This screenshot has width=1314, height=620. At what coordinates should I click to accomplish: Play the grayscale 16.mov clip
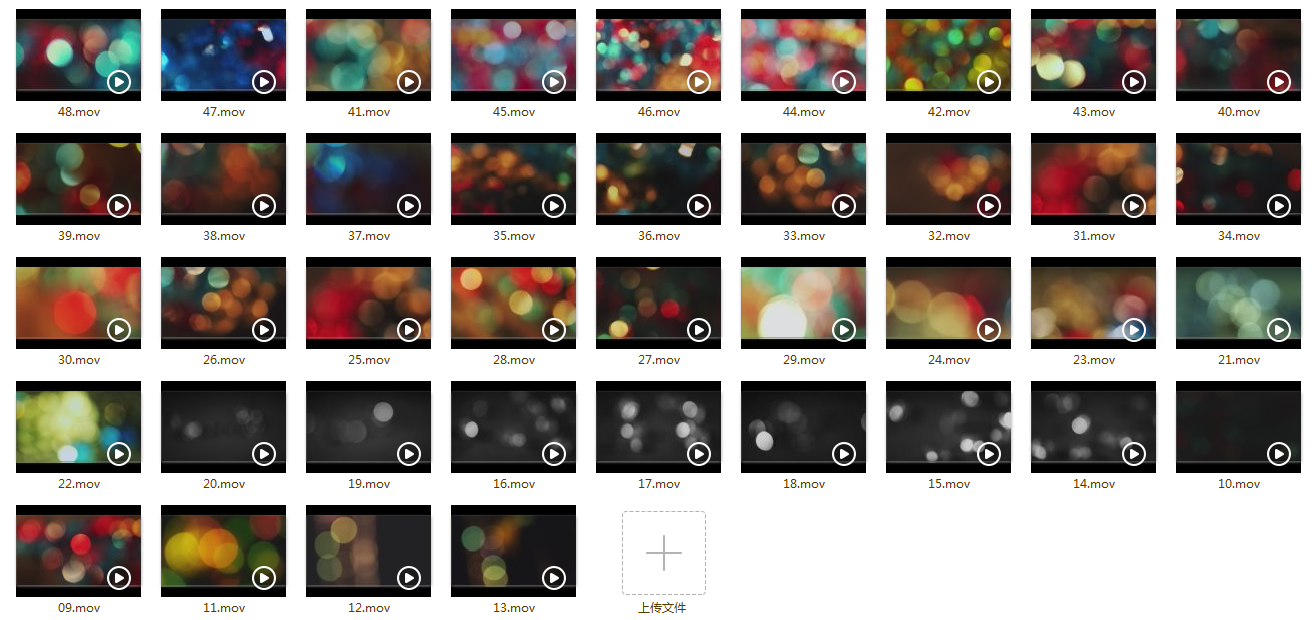(554, 454)
